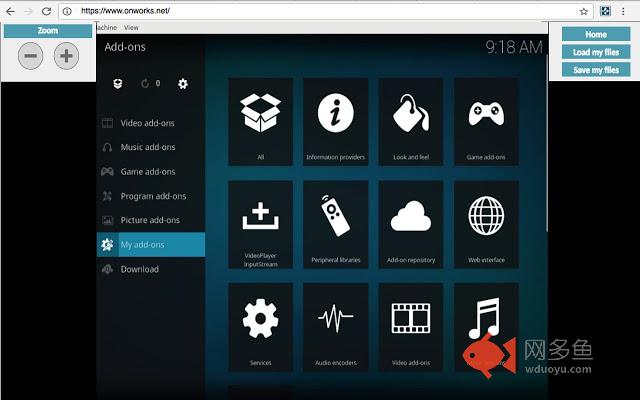Open the Information providers tile

(335, 121)
